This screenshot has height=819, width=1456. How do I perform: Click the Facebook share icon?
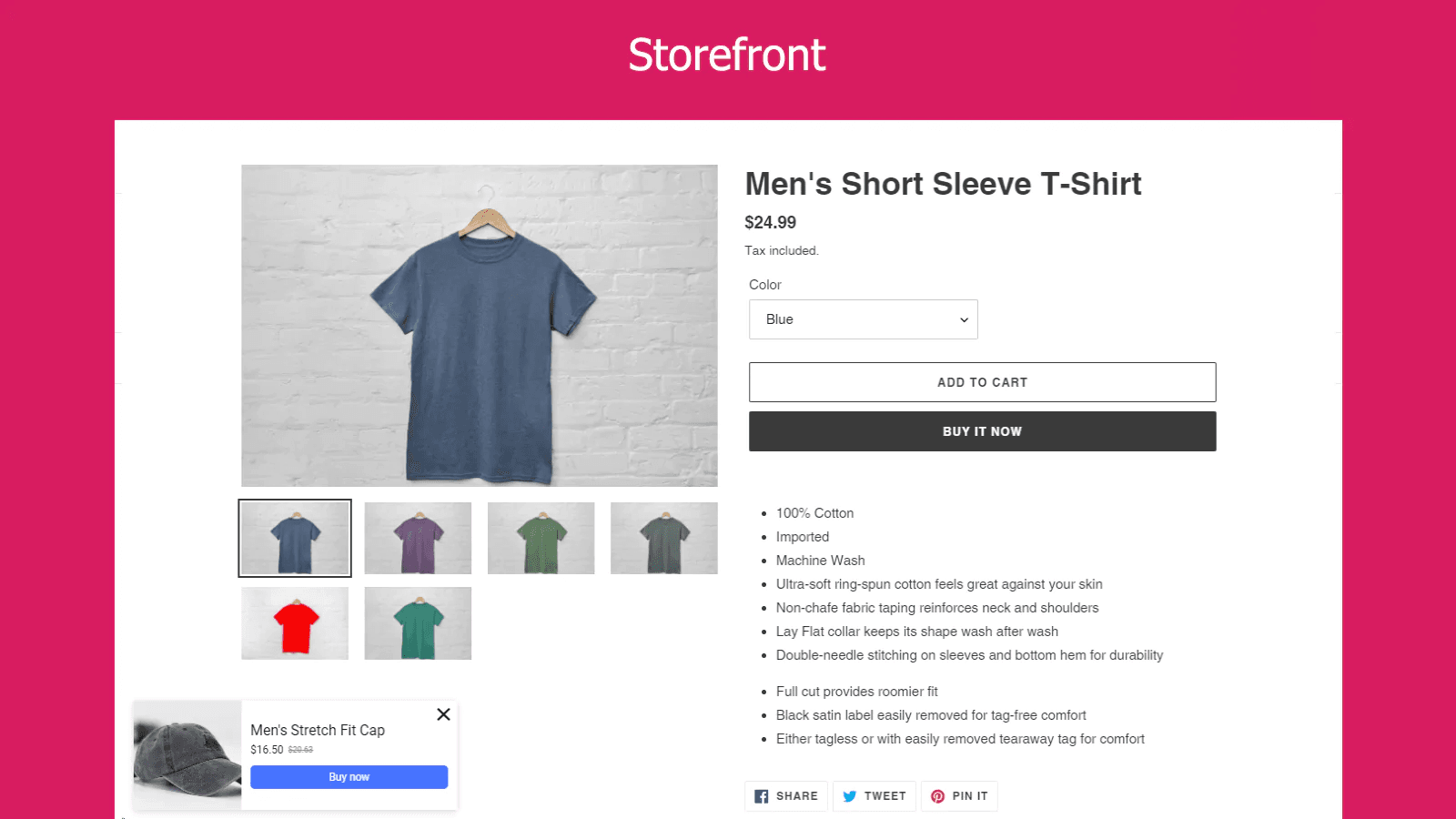pyautogui.click(x=762, y=796)
